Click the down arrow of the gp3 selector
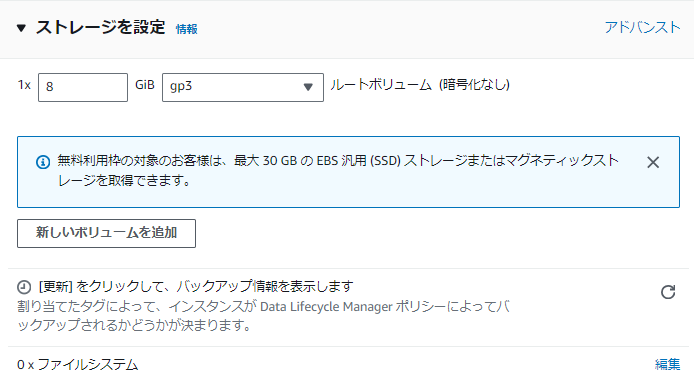694x392 pixels. point(308,87)
